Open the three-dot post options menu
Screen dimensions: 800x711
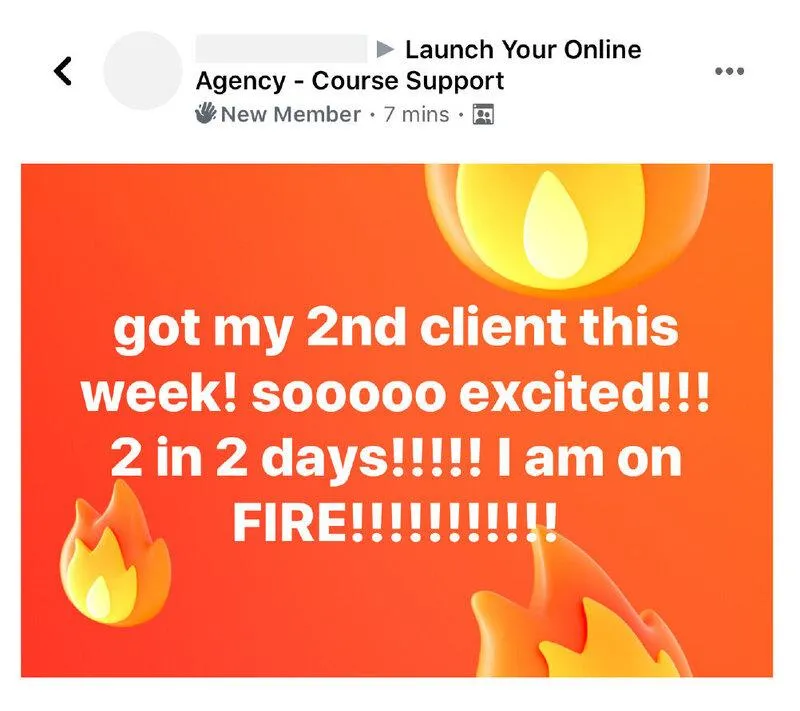point(729,71)
